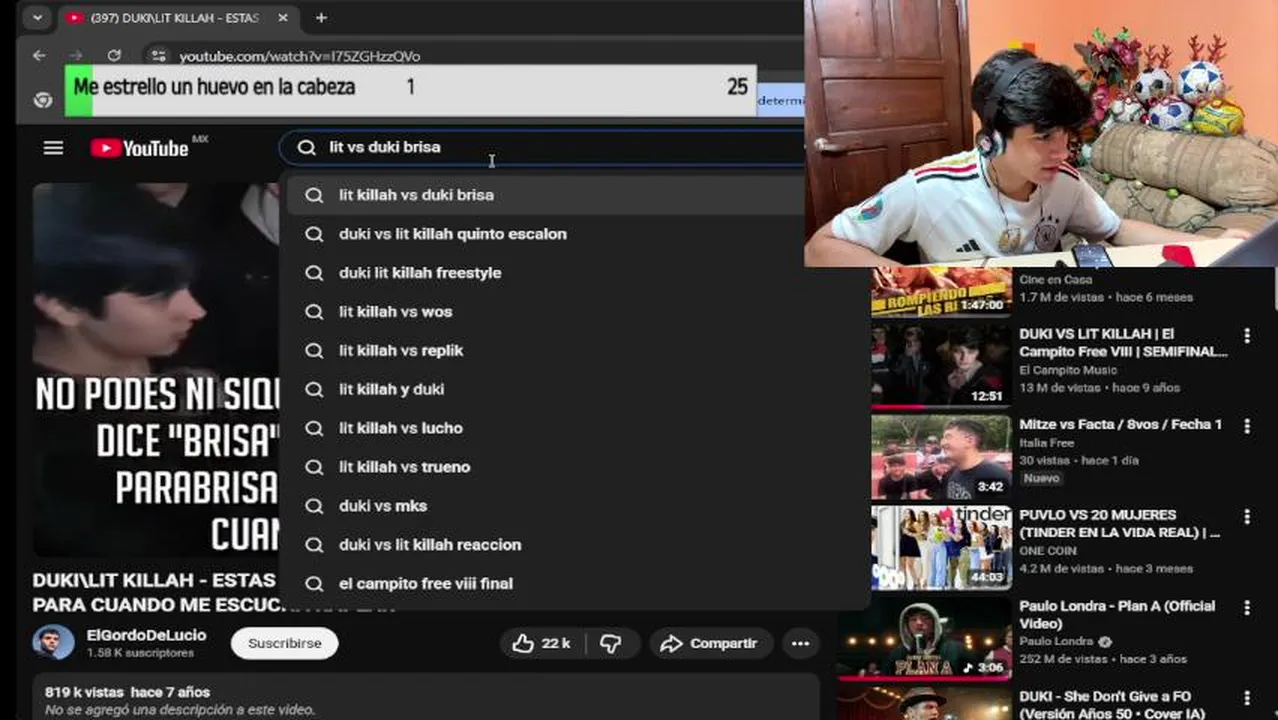Open options menu for Mitze vs Facta video

tap(1247, 426)
